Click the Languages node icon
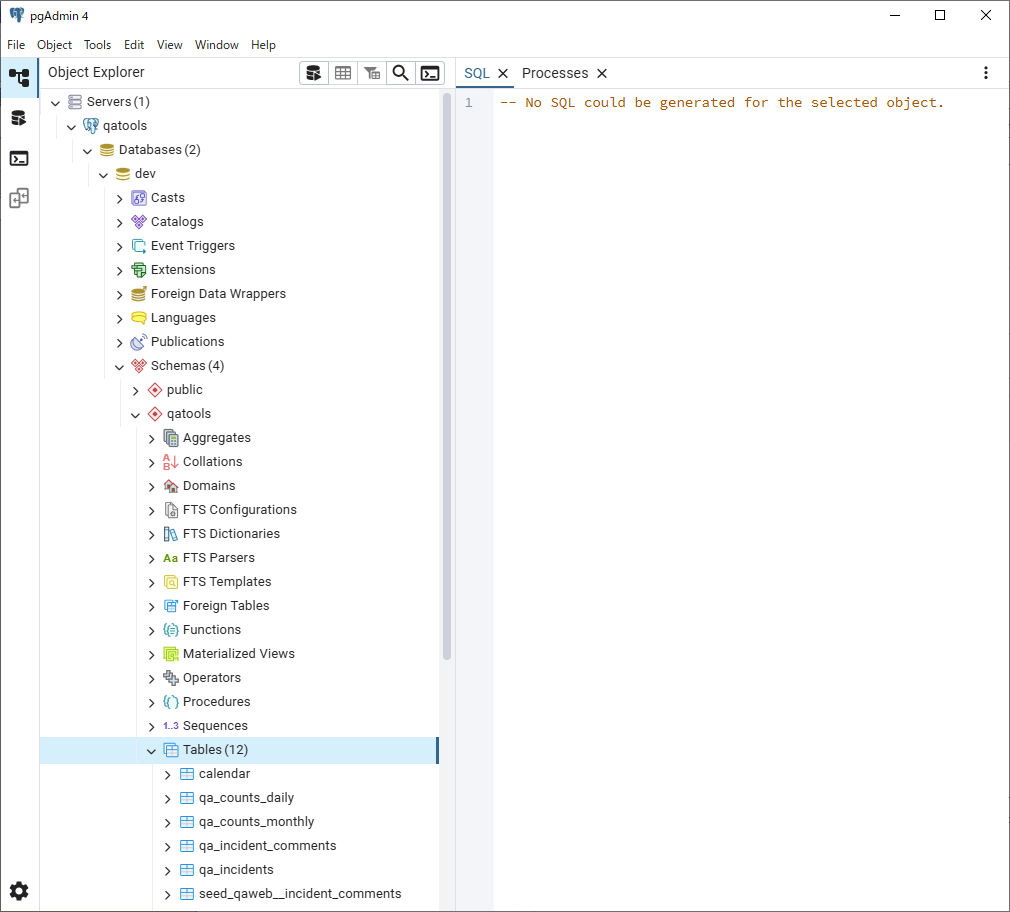The width and height of the screenshot is (1010, 912). 138,318
